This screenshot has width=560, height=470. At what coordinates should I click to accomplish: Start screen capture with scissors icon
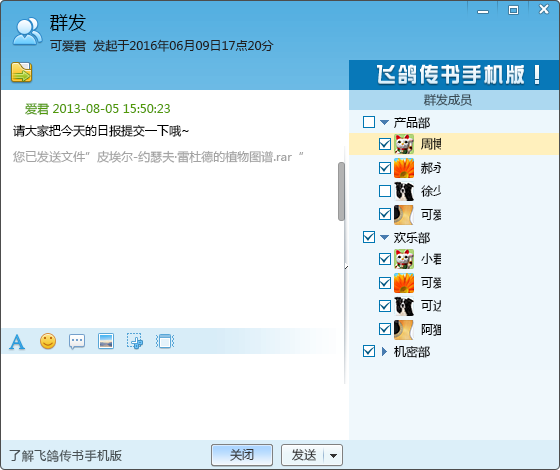[135, 341]
